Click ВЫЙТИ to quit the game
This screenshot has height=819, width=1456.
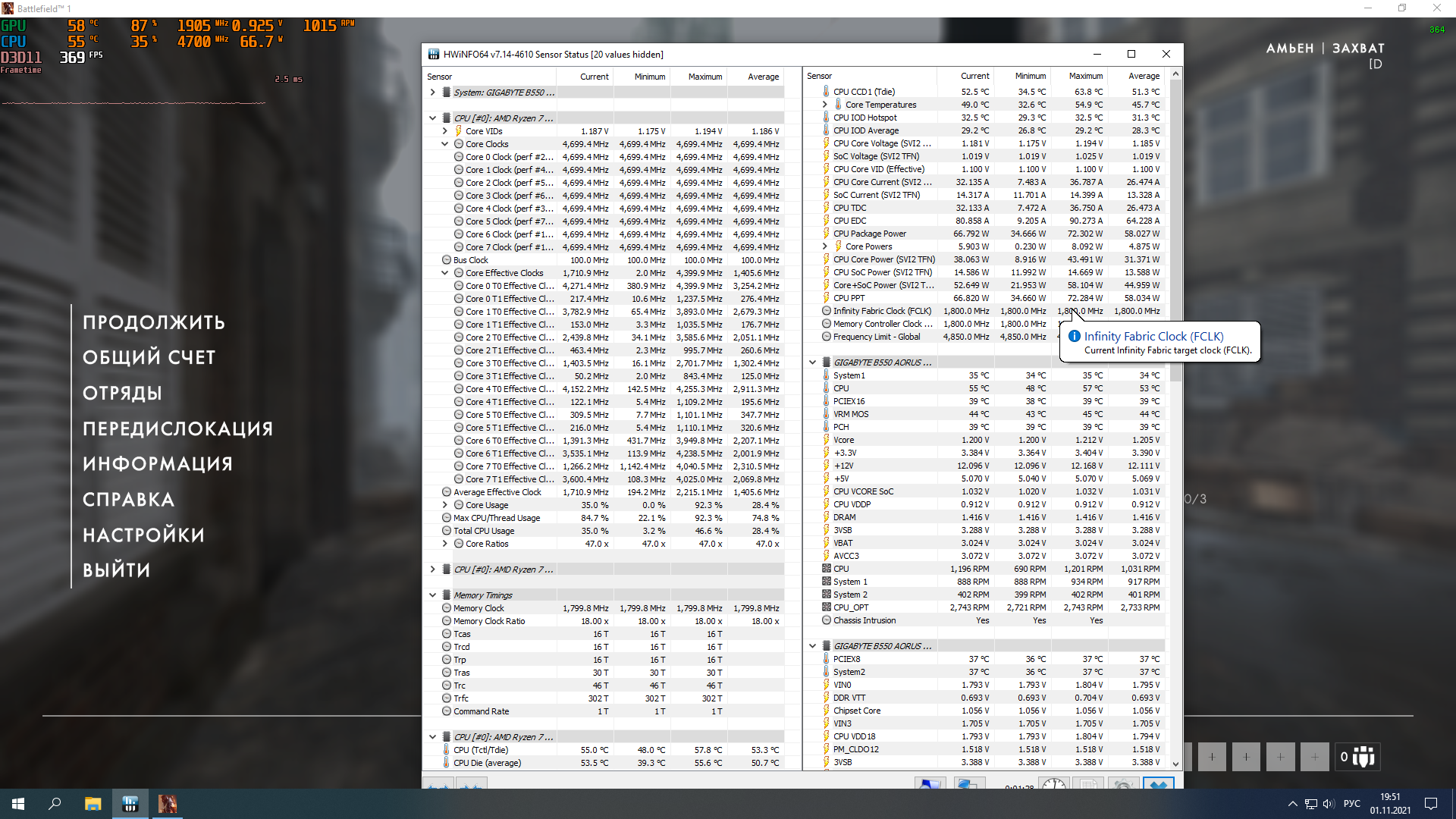[x=116, y=570]
